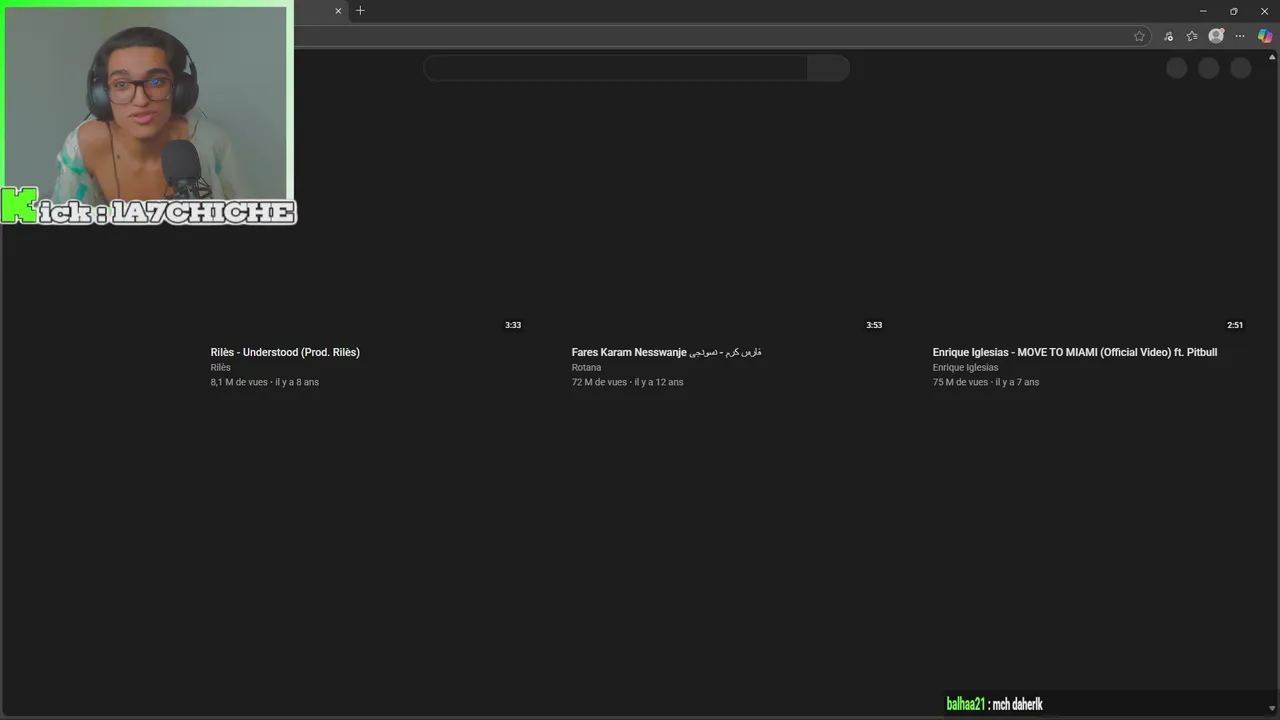Go to Rilès channel name link
This screenshot has height=720, width=1280.
click(x=220, y=367)
